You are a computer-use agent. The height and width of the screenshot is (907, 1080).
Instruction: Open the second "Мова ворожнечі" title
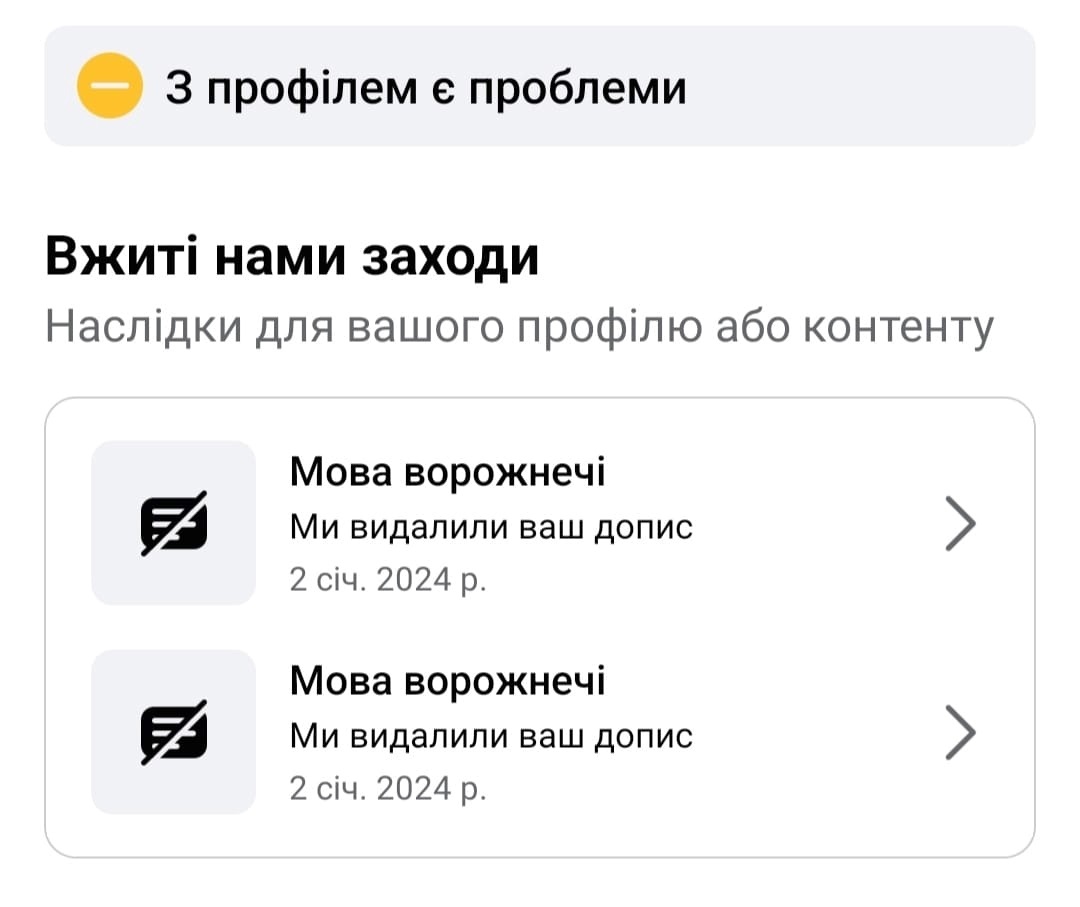click(x=447, y=681)
